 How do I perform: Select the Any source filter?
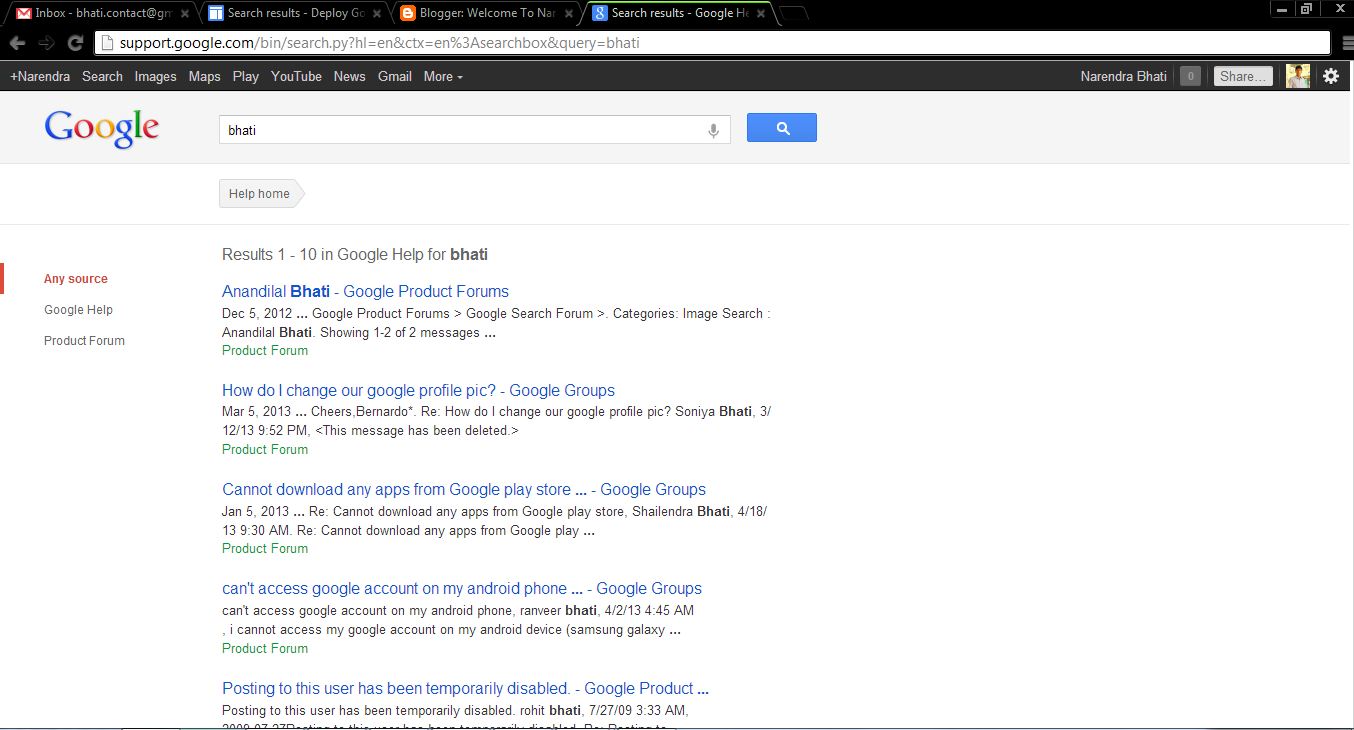point(75,279)
